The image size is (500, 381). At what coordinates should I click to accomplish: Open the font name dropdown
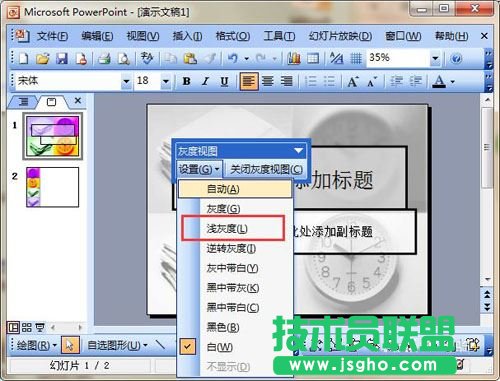point(126,81)
